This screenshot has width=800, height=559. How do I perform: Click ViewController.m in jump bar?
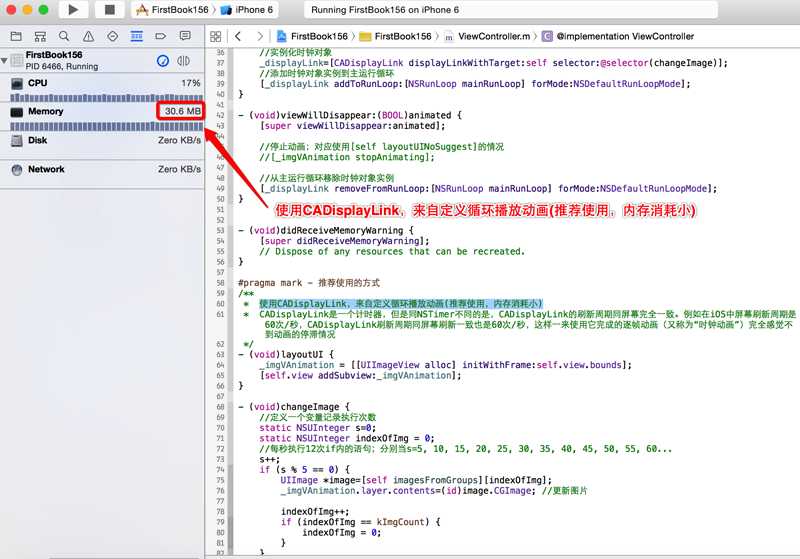(488, 36)
